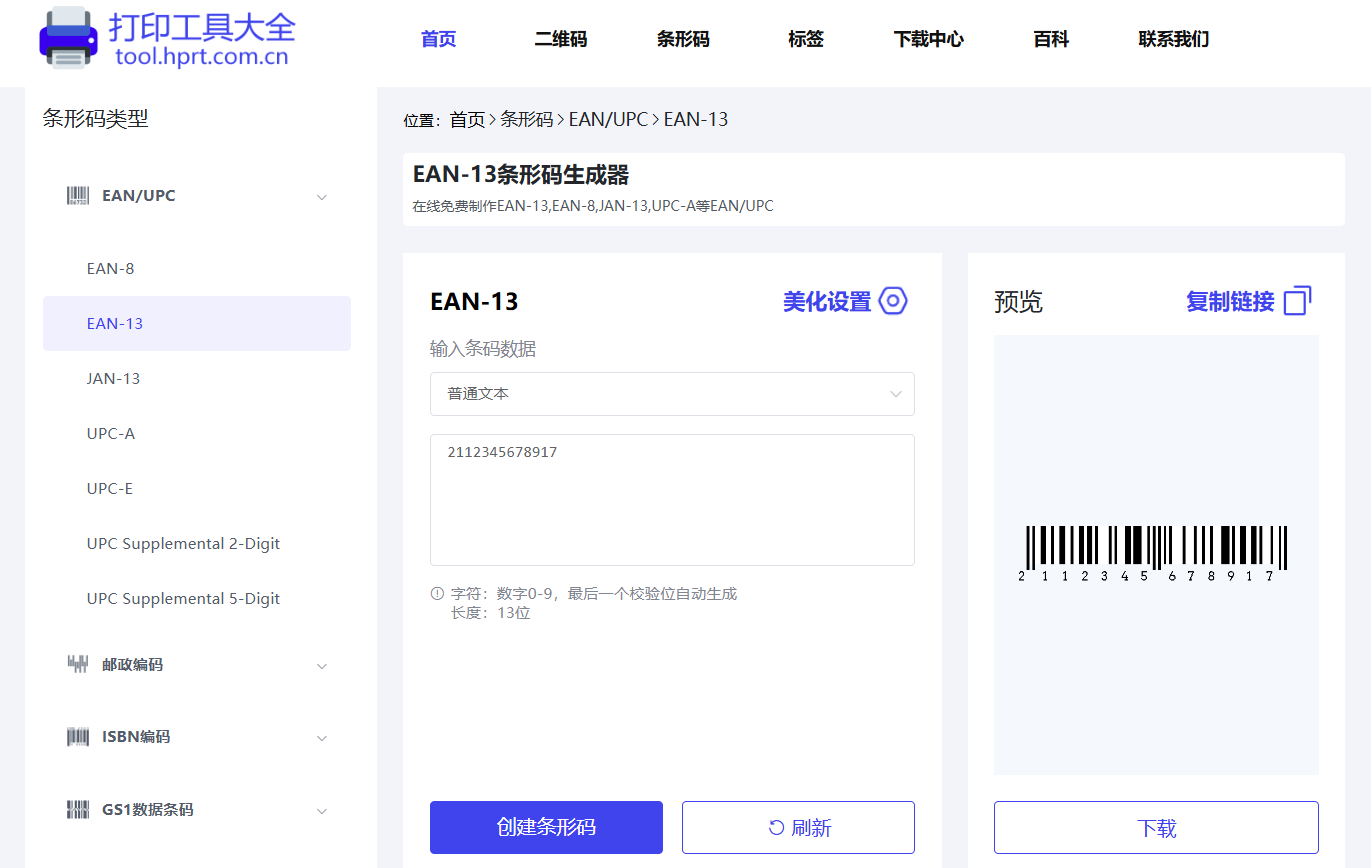Open the 标签 nav menu
Viewport: 1371px width, 868px height.
tap(806, 40)
